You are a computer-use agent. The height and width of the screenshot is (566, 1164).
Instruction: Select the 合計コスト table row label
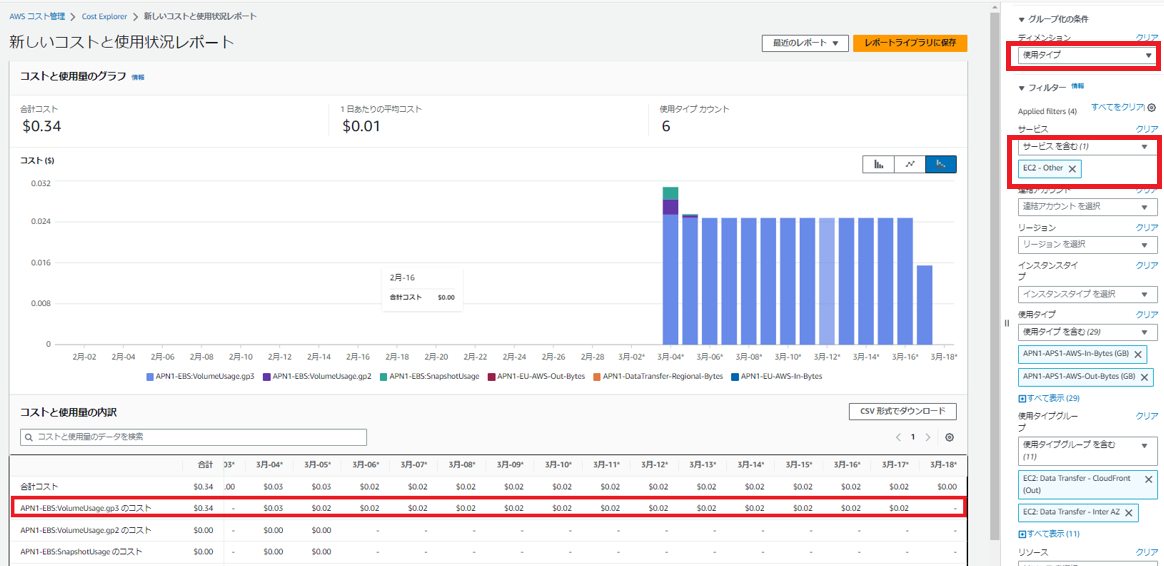(37, 487)
